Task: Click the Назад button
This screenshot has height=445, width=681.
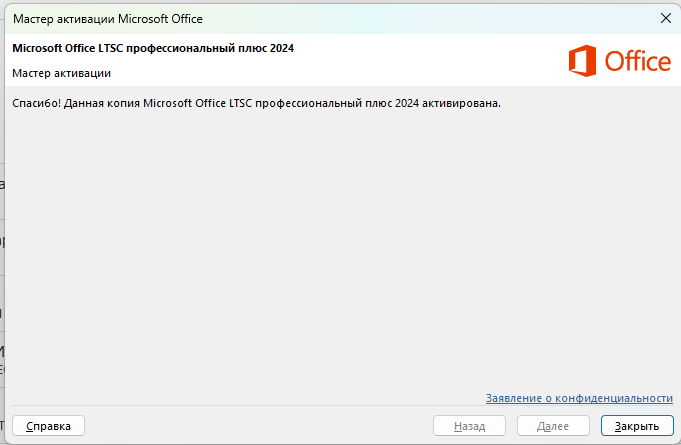Action: tap(469, 426)
